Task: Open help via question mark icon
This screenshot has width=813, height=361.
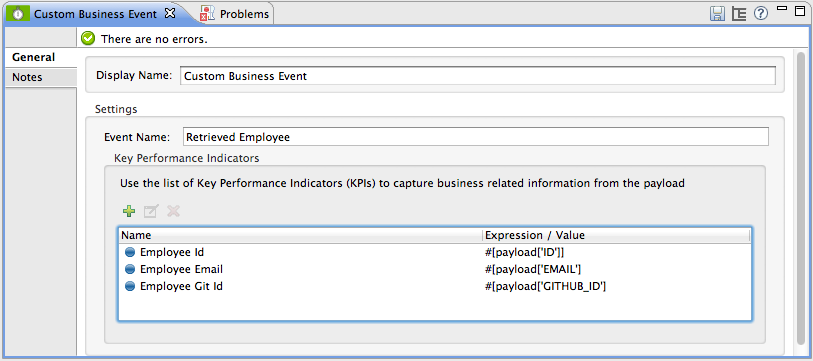Action: [x=761, y=14]
